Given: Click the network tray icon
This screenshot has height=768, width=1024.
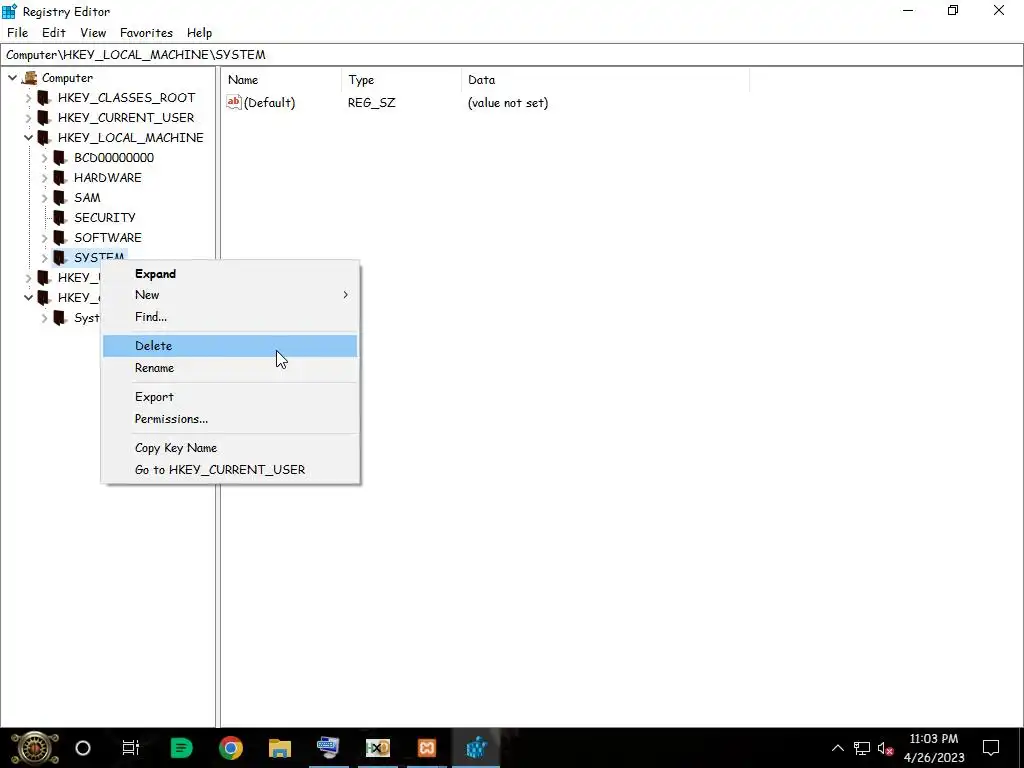Looking at the screenshot, I should 862,748.
